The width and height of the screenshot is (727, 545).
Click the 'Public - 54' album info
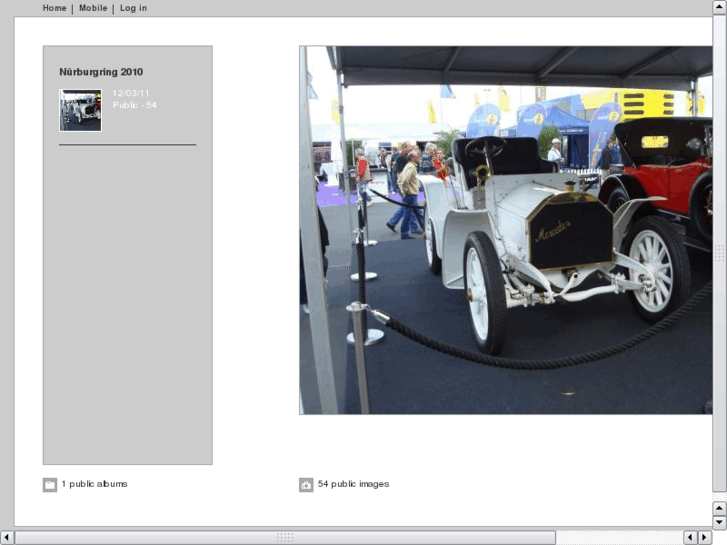[x=135, y=105]
